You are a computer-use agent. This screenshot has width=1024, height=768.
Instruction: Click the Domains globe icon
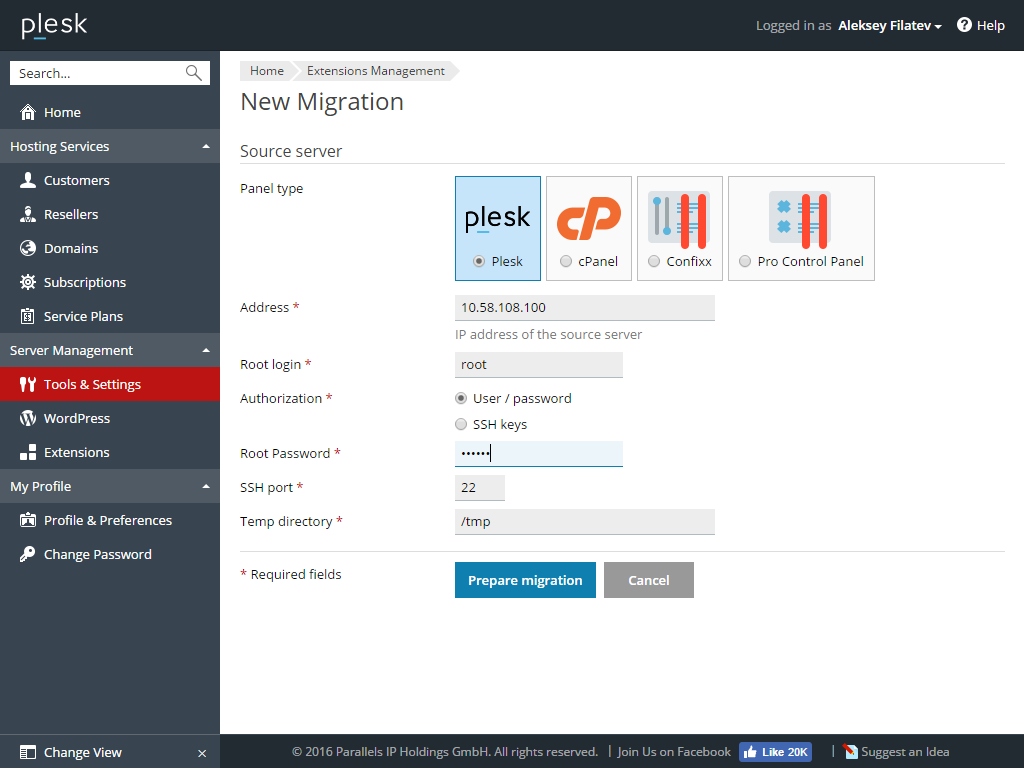[x=28, y=248]
